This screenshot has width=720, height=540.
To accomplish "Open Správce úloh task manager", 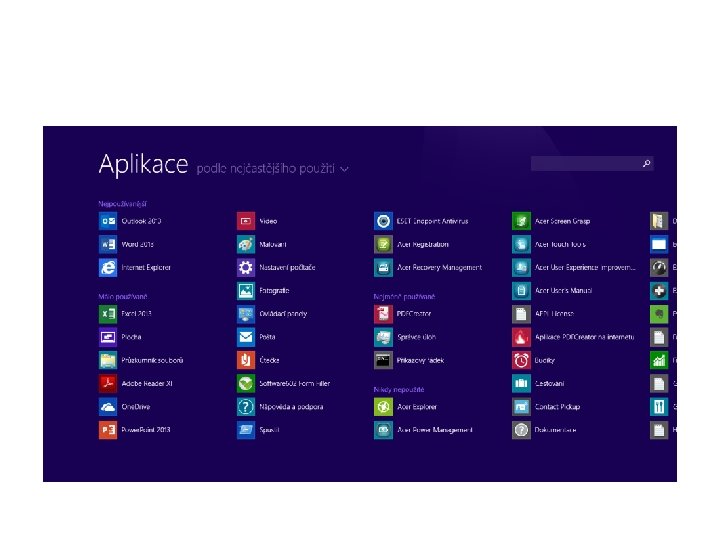I will 405,337.
